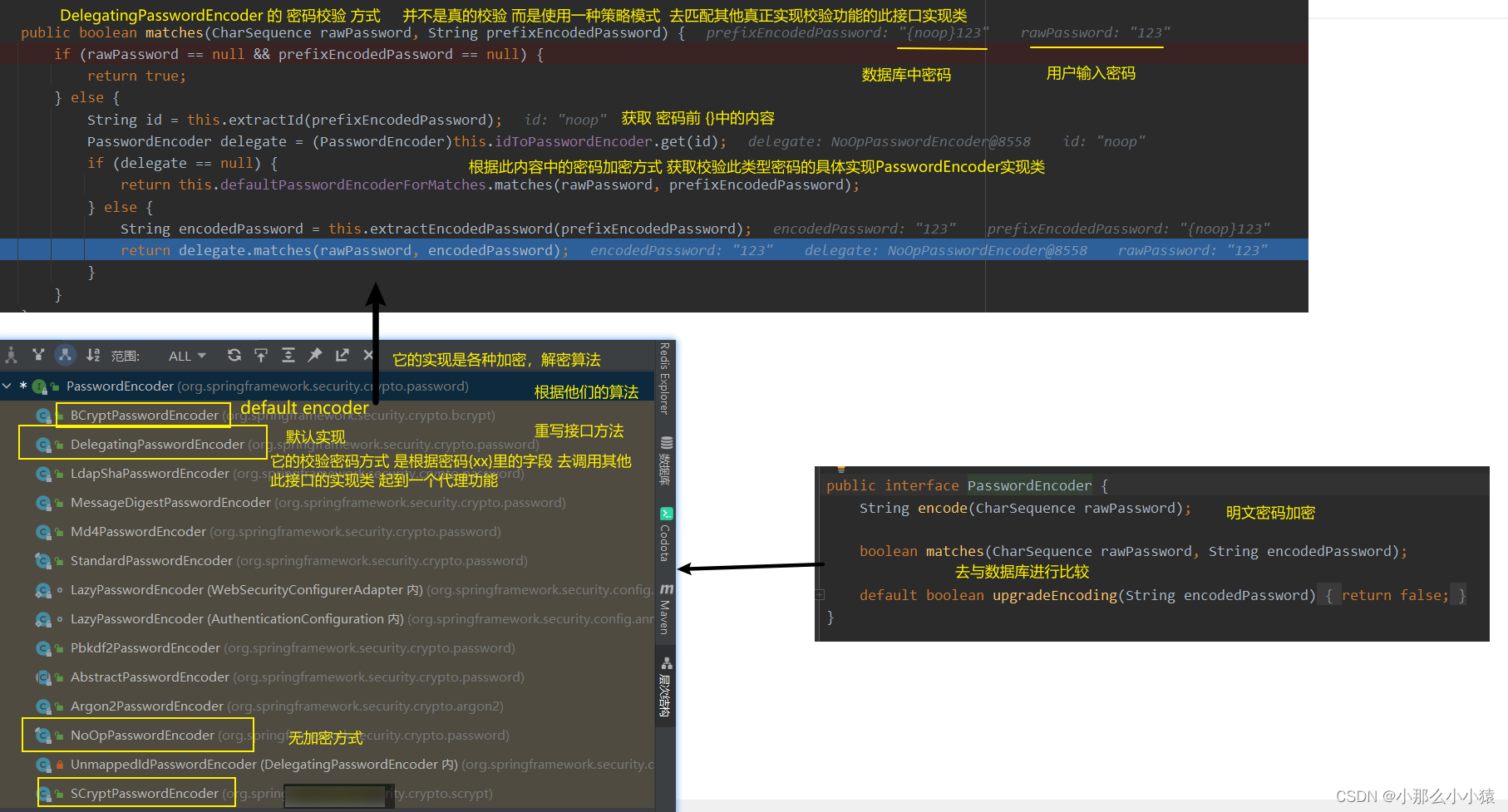Refresh the hierarchy tree

(234, 356)
